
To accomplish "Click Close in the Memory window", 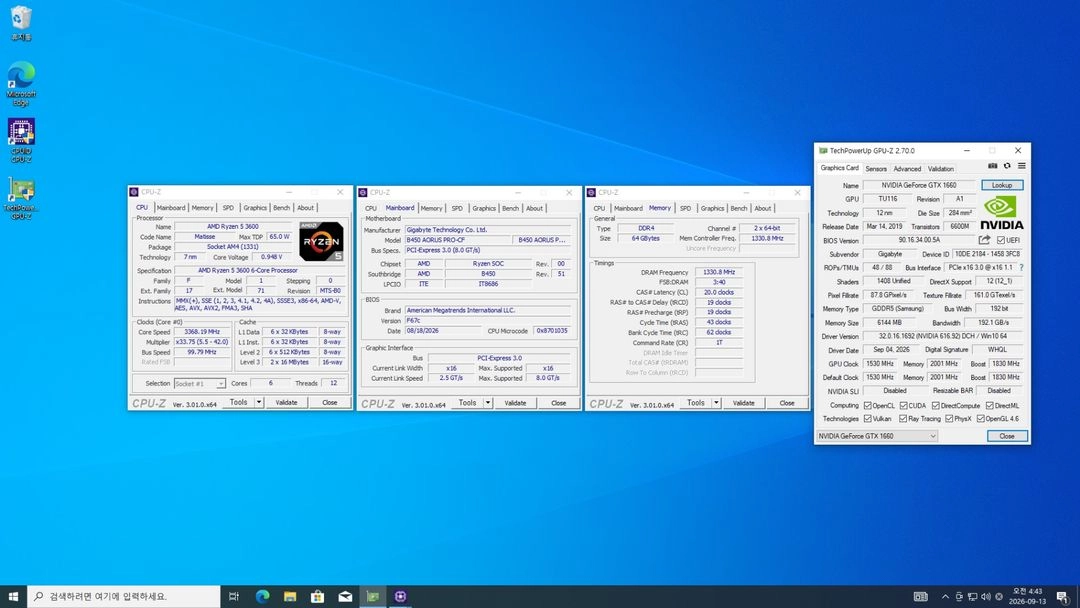I will (x=787, y=403).
